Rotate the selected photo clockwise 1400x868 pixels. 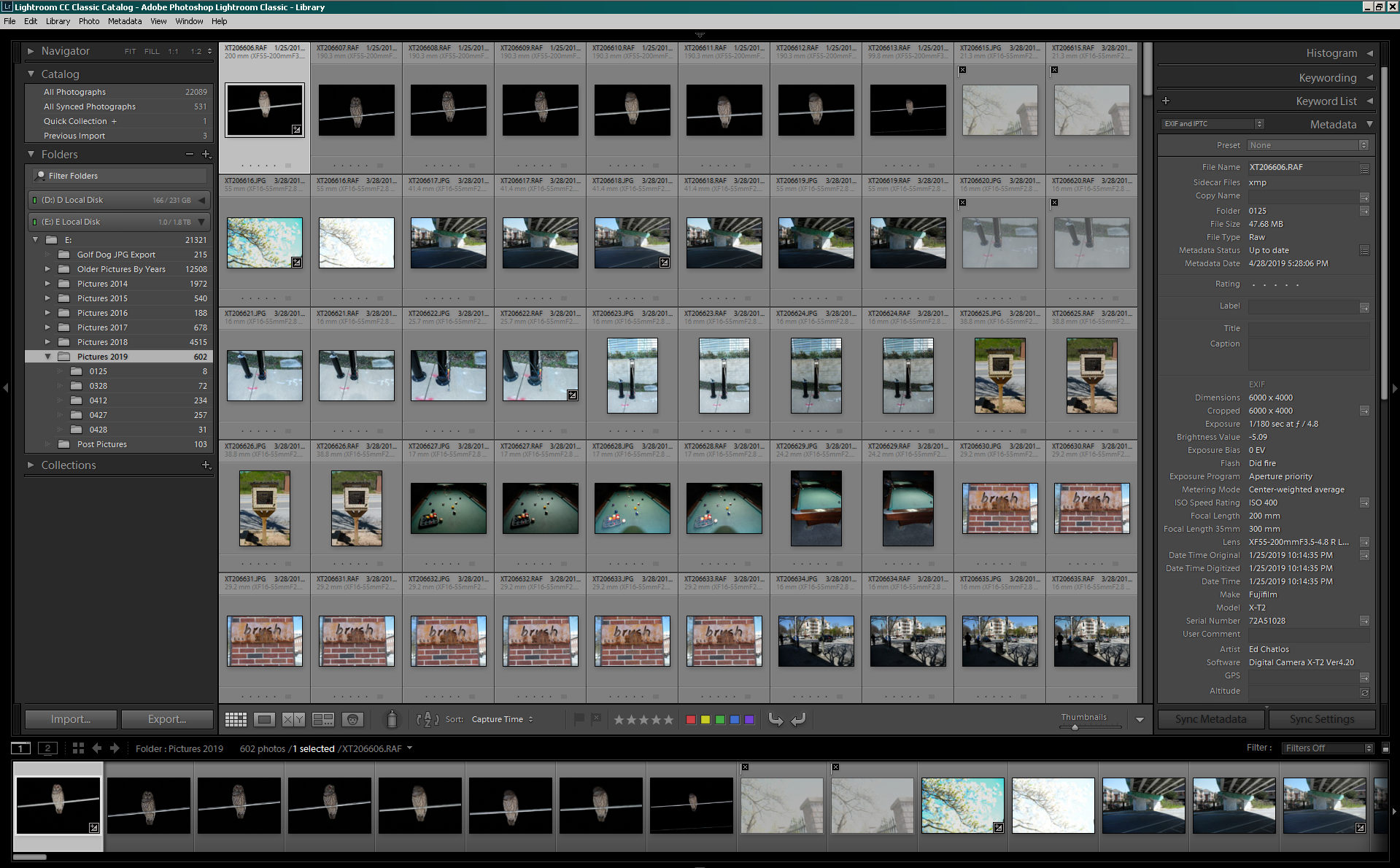tap(798, 719)
